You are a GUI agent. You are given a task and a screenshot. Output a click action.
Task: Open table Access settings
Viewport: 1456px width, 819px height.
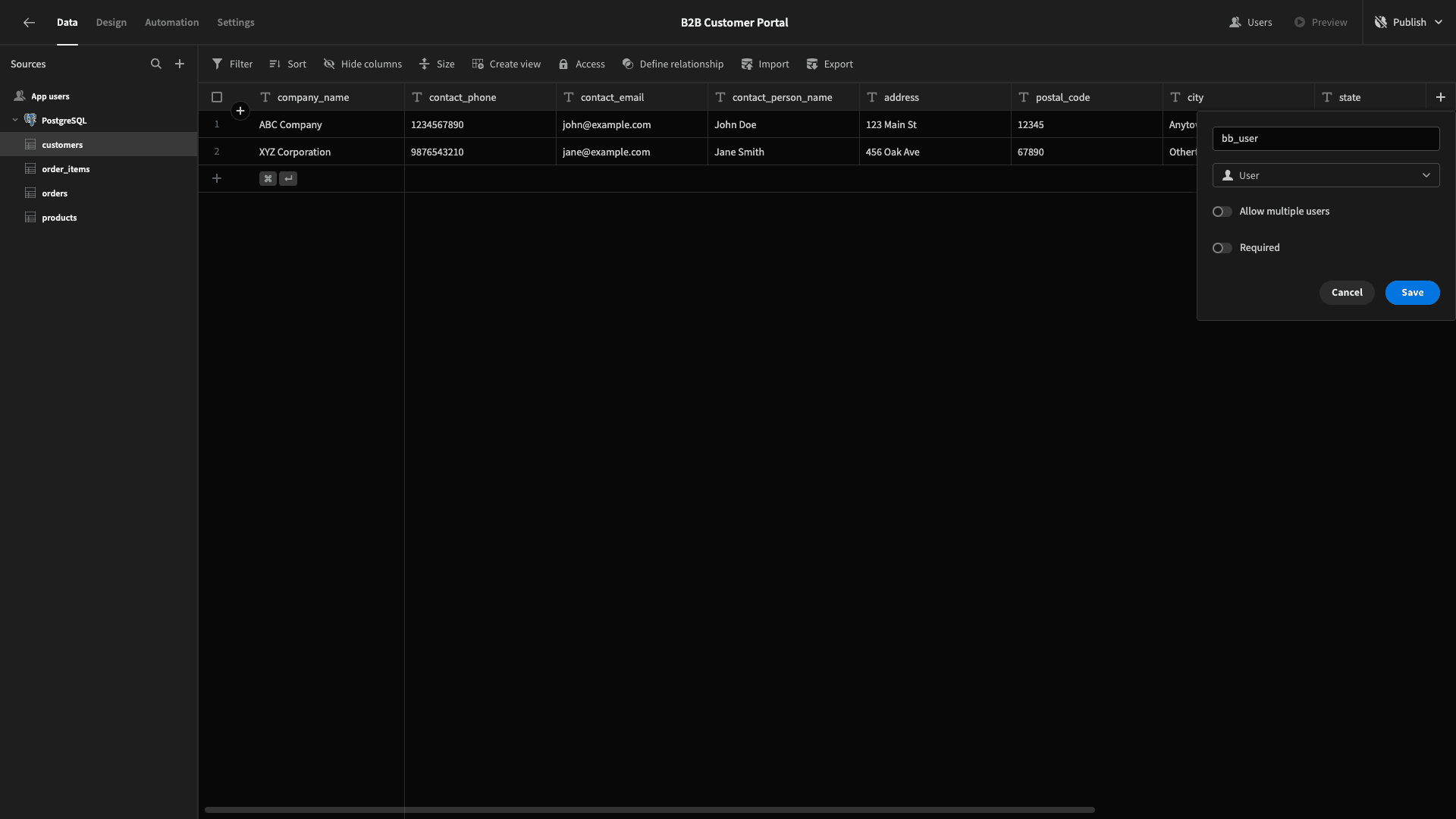[582, 64]
